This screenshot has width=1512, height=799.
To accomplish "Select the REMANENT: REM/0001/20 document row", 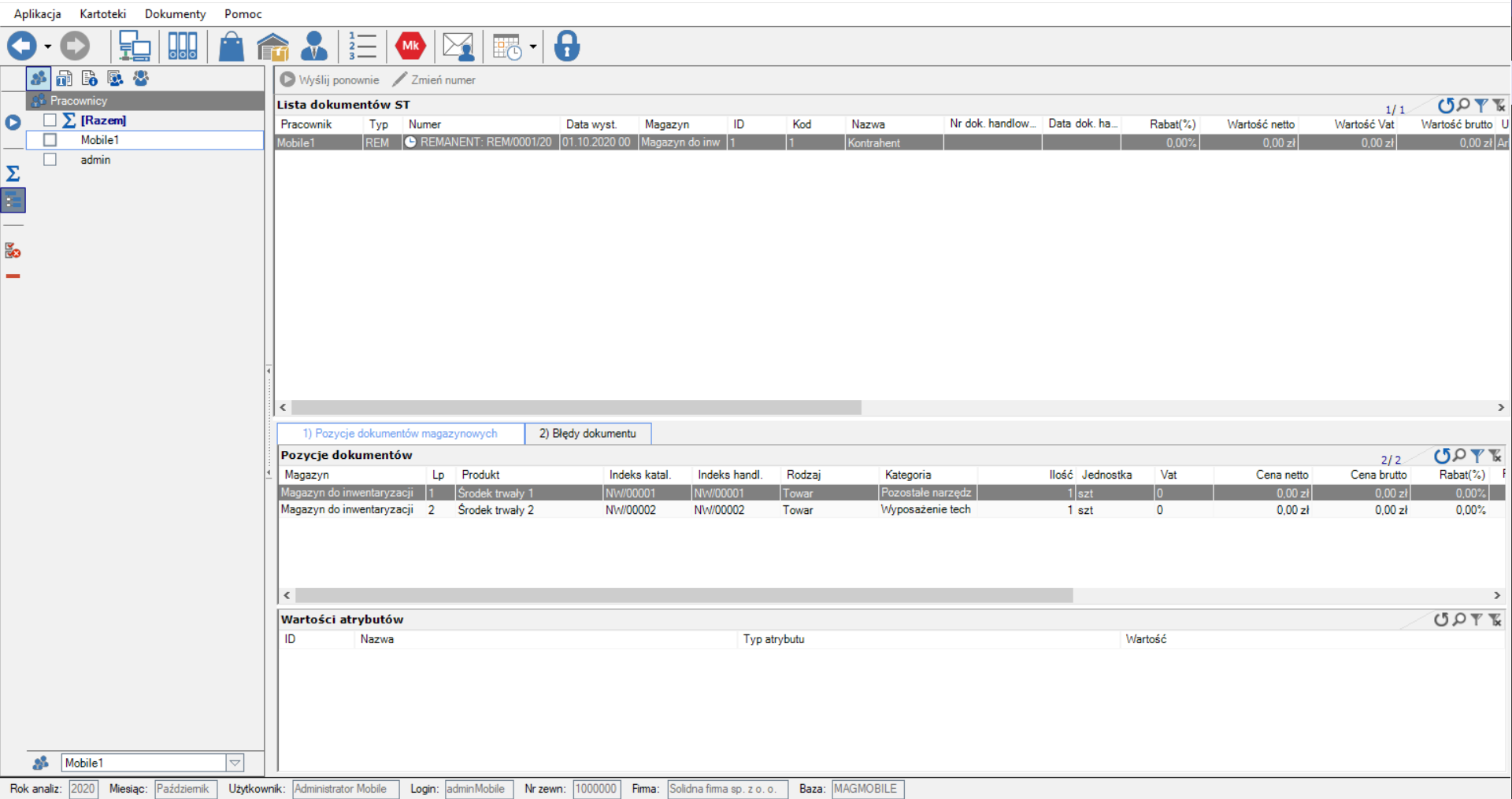I will click(x=891, y=142).
